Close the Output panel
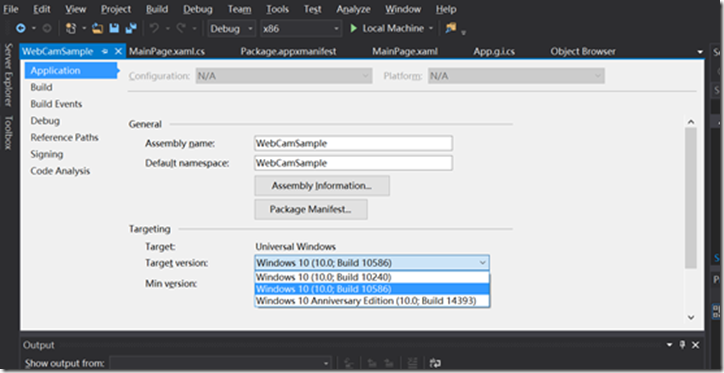The width and height of the screenshot is (724, 373). click(x=695, y=345)
